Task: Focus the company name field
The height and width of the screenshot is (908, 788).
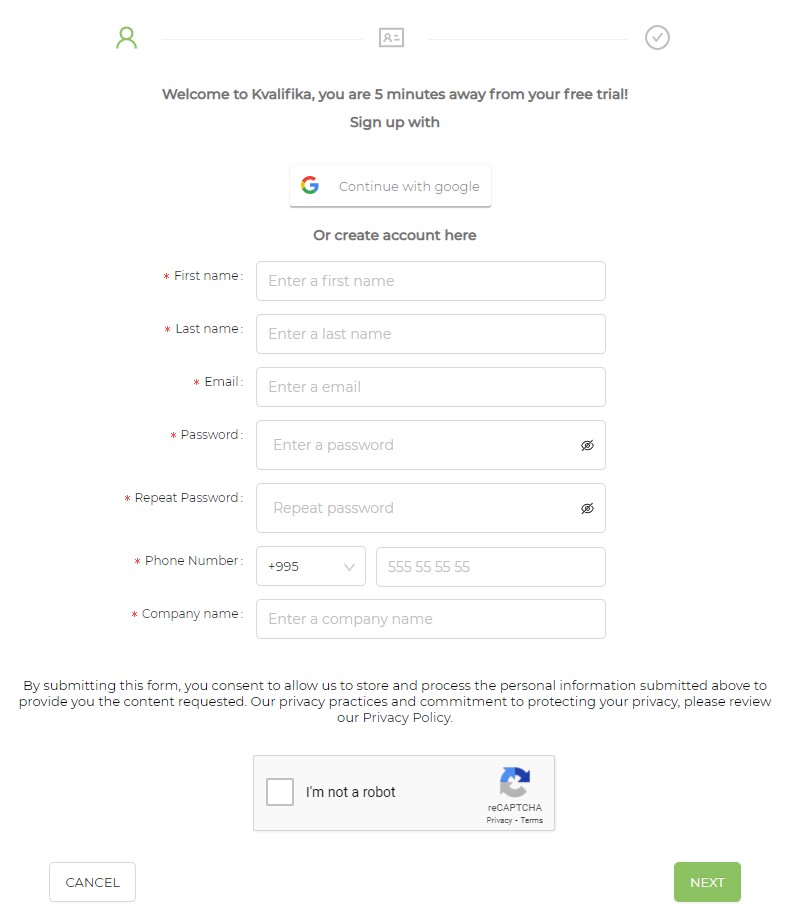Action: (431, 619)
